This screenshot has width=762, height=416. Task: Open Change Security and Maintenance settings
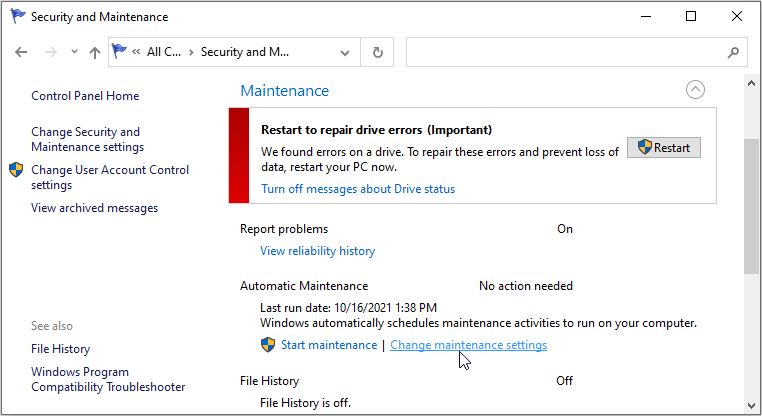coord(87,139)
